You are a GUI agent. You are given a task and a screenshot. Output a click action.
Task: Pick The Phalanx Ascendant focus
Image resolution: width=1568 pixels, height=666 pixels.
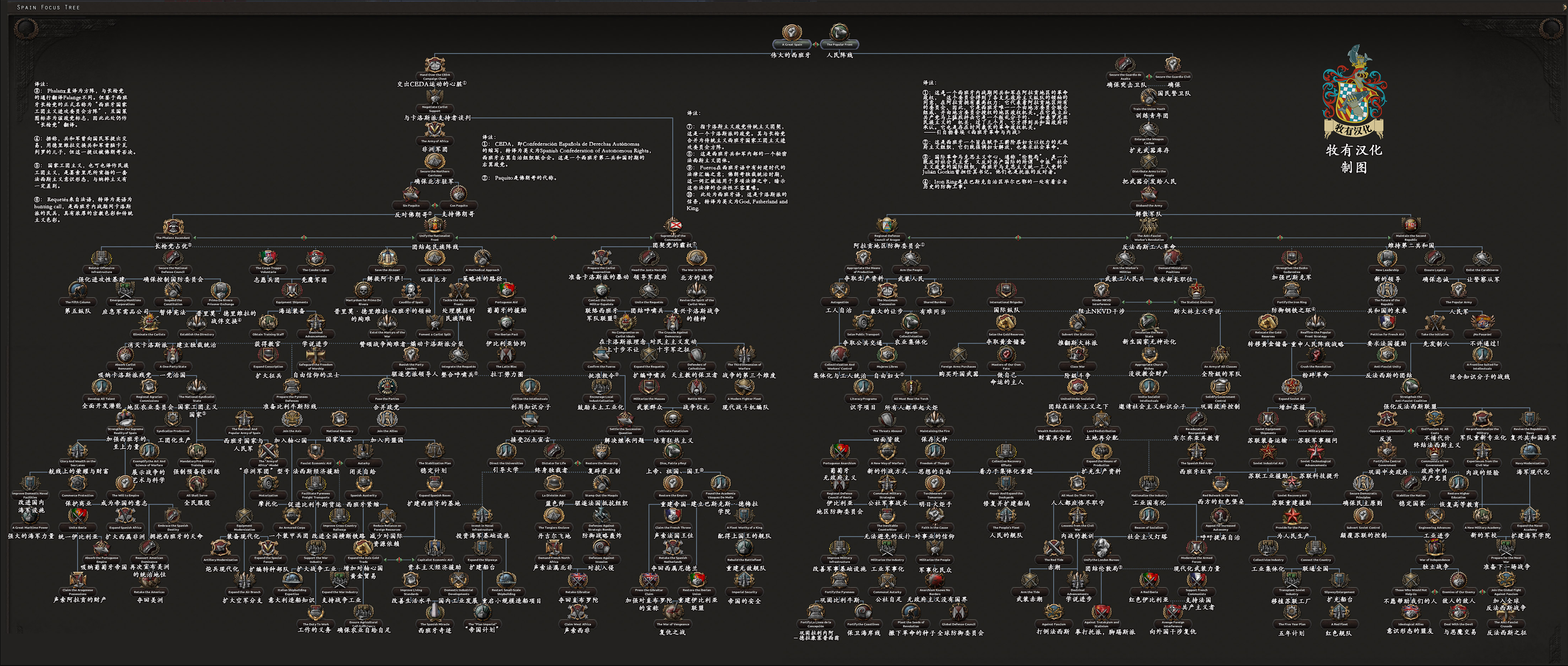click(x=173, y=229)
